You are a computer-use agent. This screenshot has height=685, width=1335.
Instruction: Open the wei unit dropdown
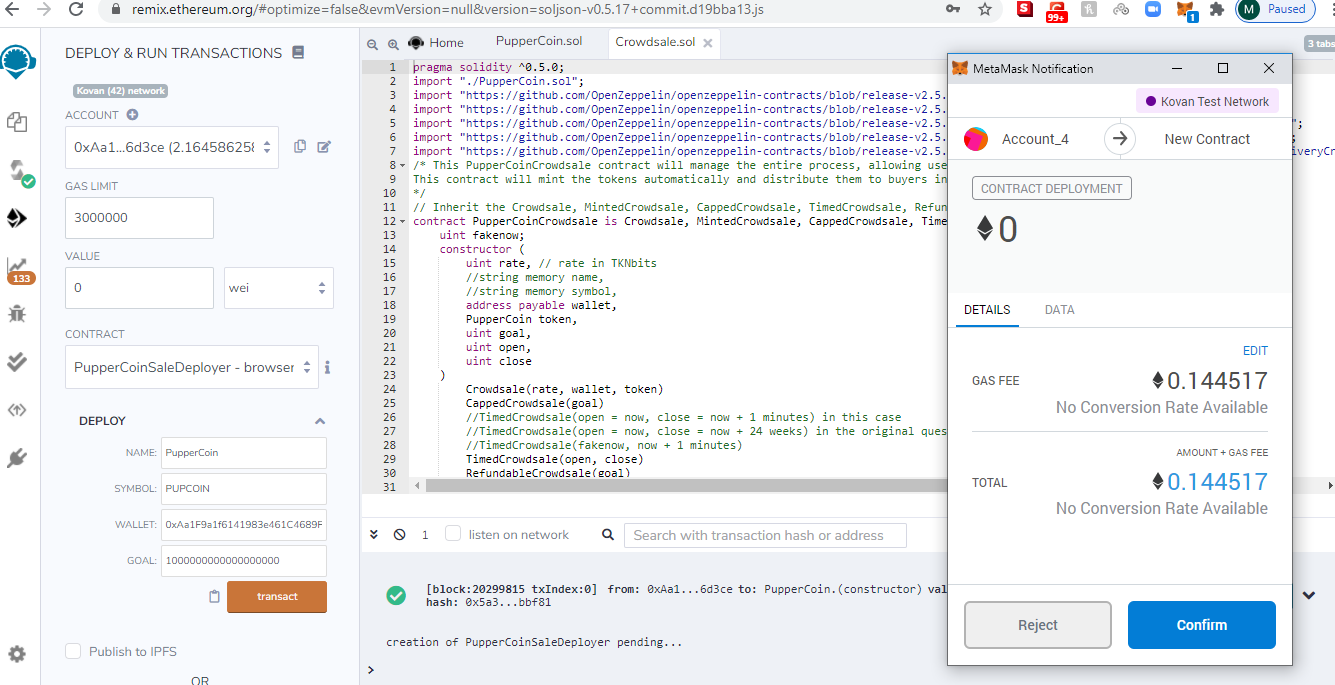point(279,288)
